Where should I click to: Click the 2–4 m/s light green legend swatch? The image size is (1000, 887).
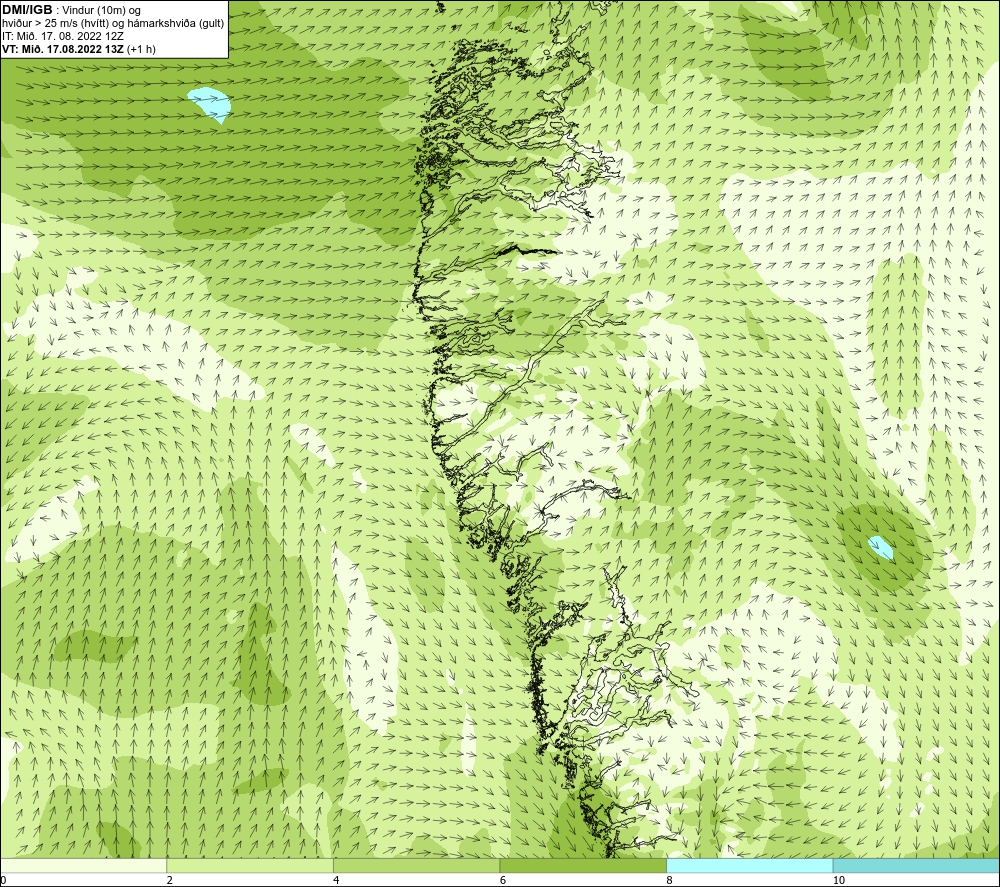(x=250, y=865)
